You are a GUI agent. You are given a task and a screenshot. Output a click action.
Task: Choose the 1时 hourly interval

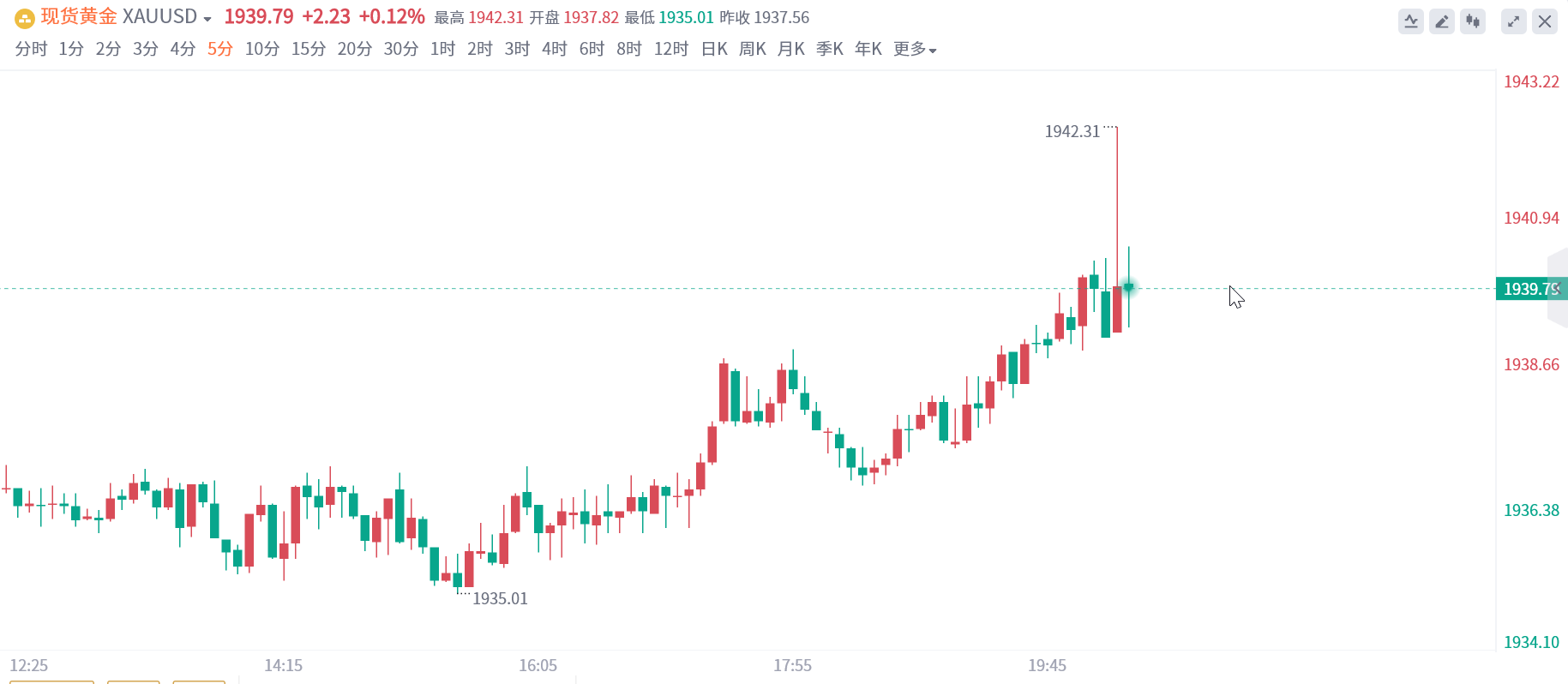pos(442,49)
